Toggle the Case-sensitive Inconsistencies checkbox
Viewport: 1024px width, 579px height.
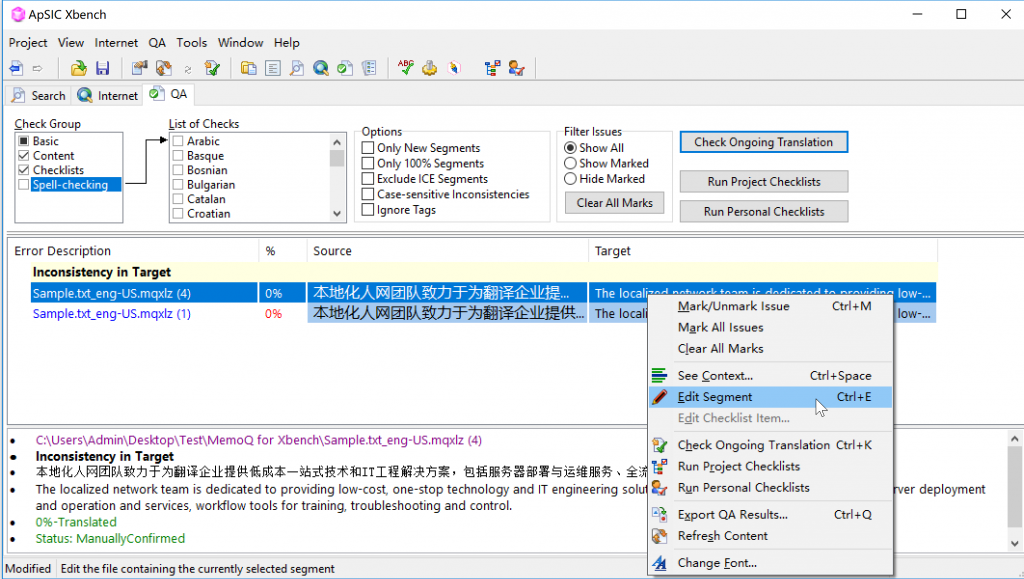tap(368, 194)
